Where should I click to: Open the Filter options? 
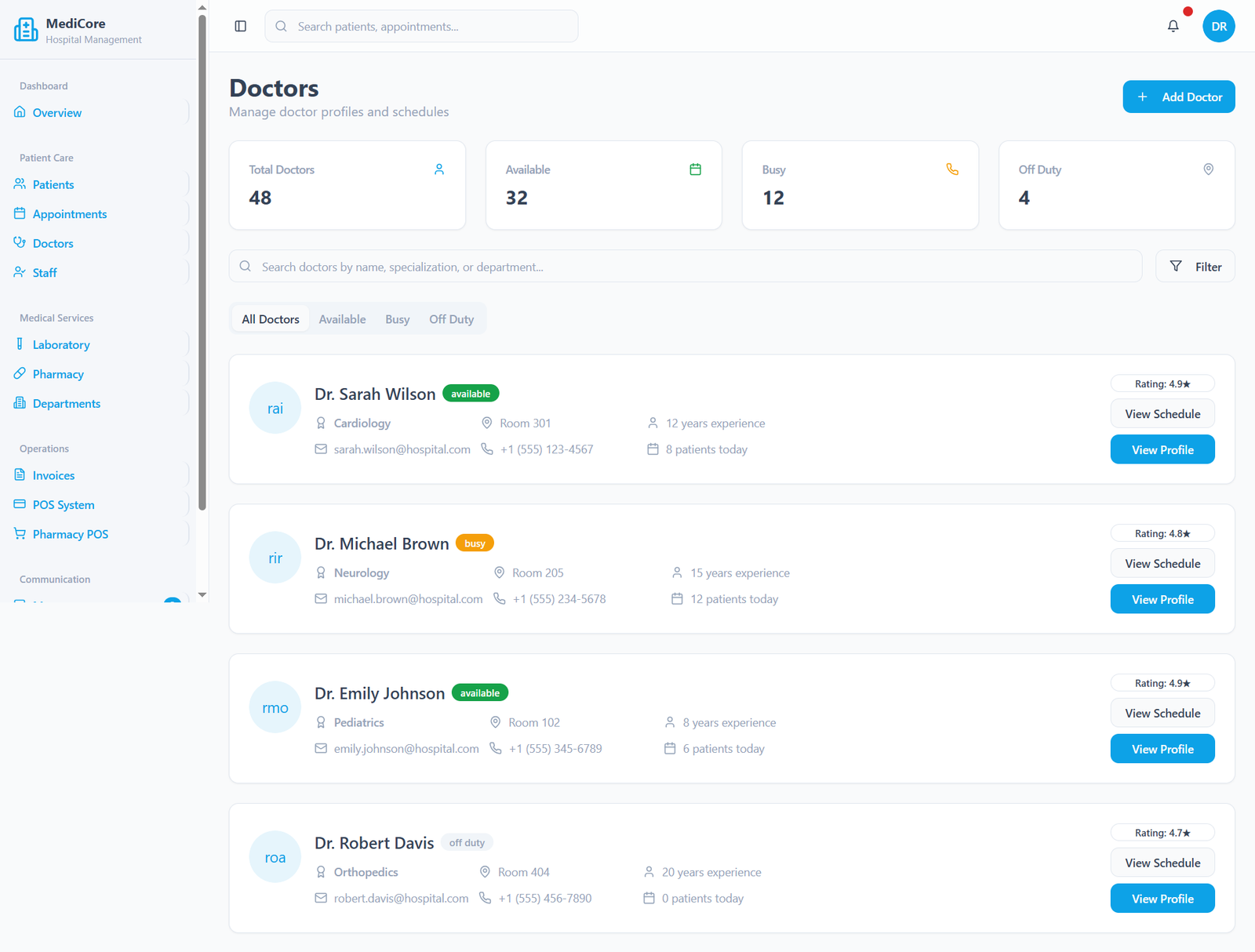click(1195, 267)
